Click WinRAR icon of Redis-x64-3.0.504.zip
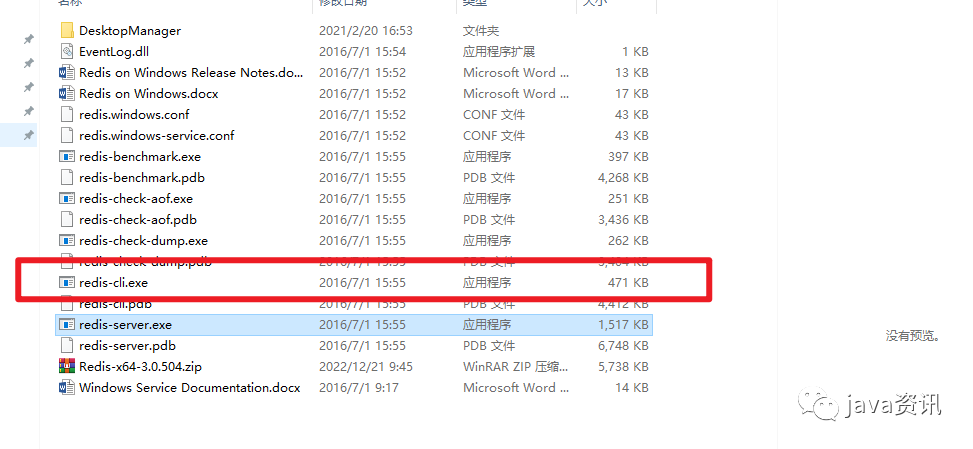The image size is (973, 449). click(67, 367)
